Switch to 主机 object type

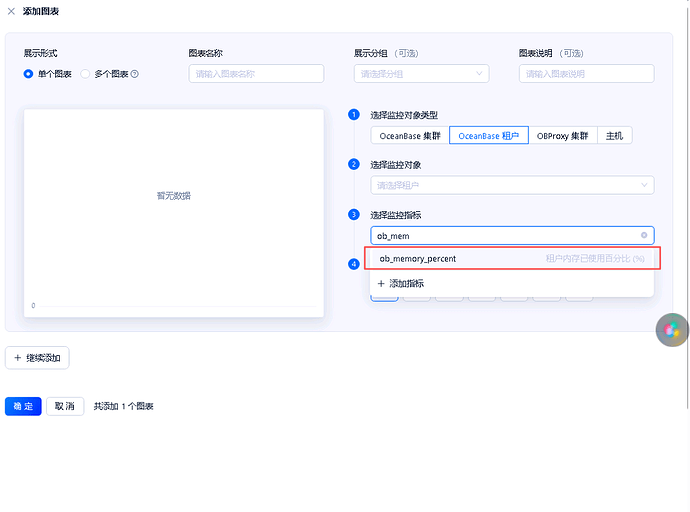(x=614, y=135)
